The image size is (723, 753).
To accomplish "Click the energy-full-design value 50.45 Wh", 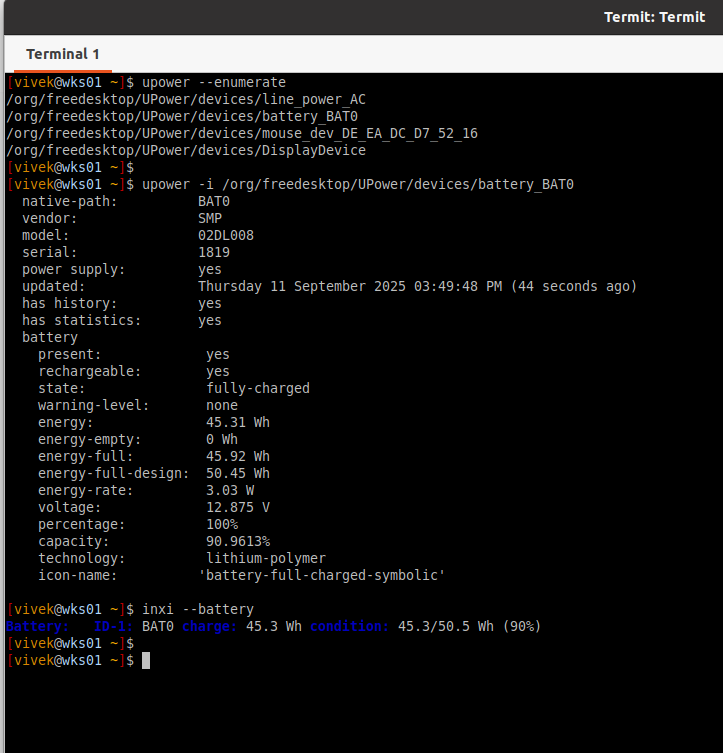I will coord(238,473).
